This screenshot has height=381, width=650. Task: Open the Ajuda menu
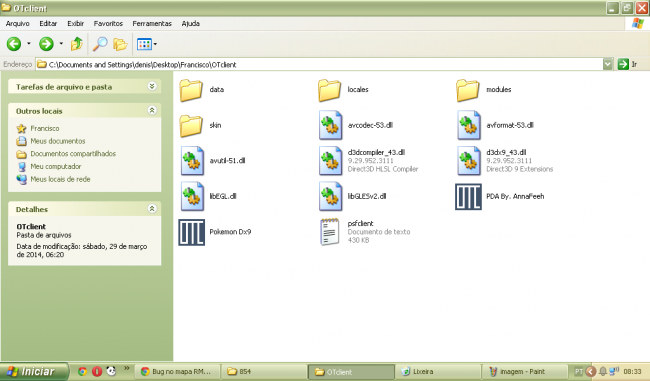191,24
